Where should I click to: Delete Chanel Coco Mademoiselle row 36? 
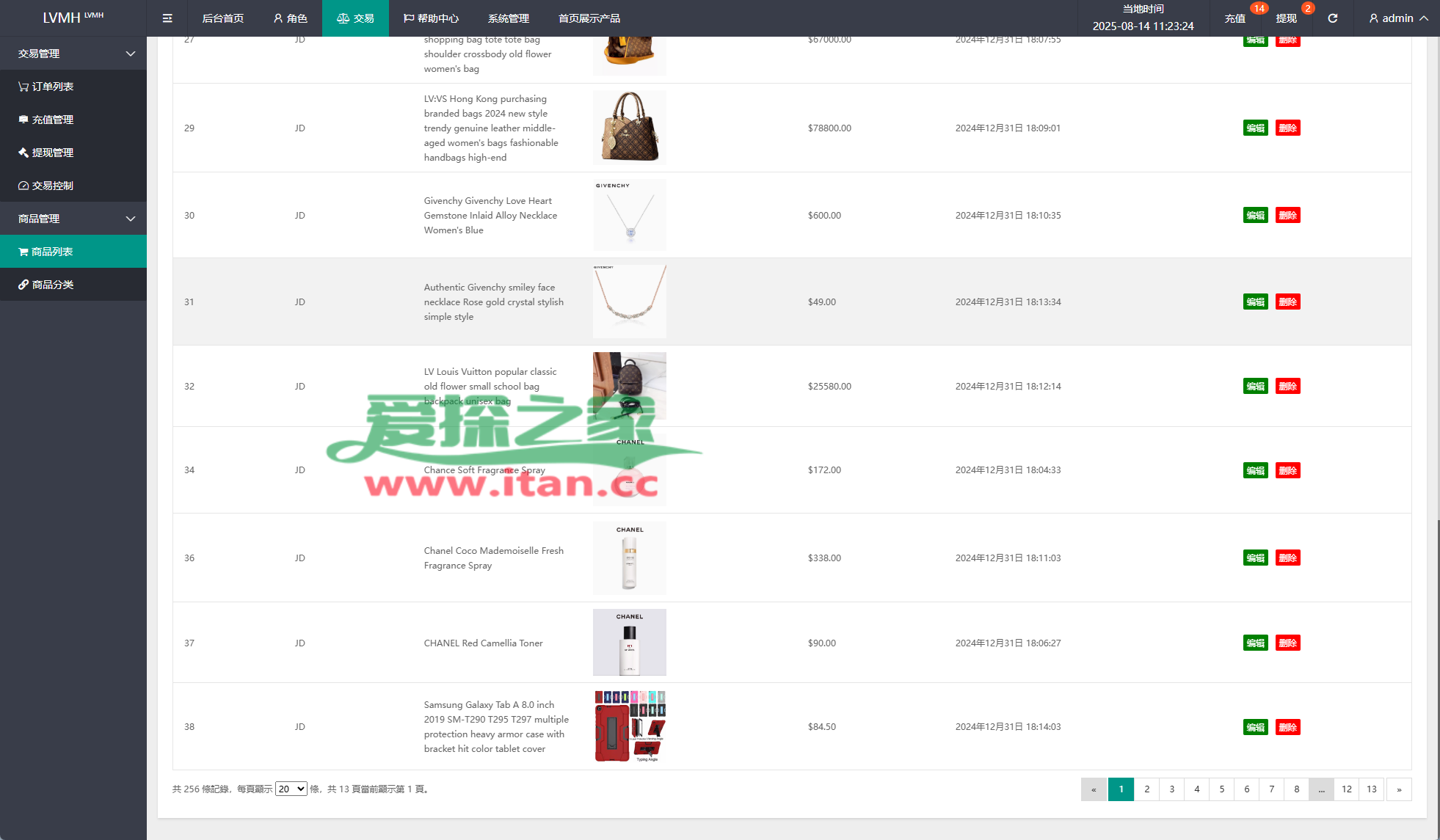[1288, 558]
